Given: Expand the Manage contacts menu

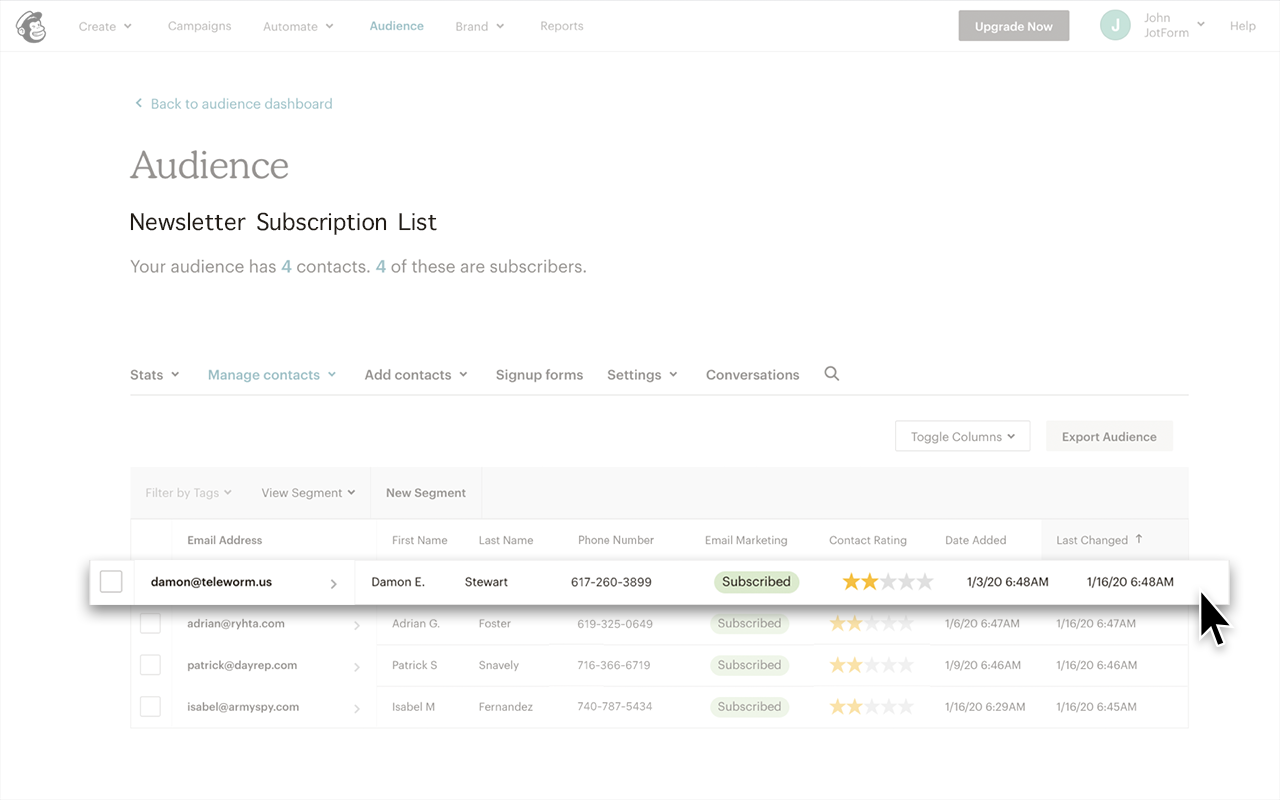Looking at the screenshot, I should 271,375.
